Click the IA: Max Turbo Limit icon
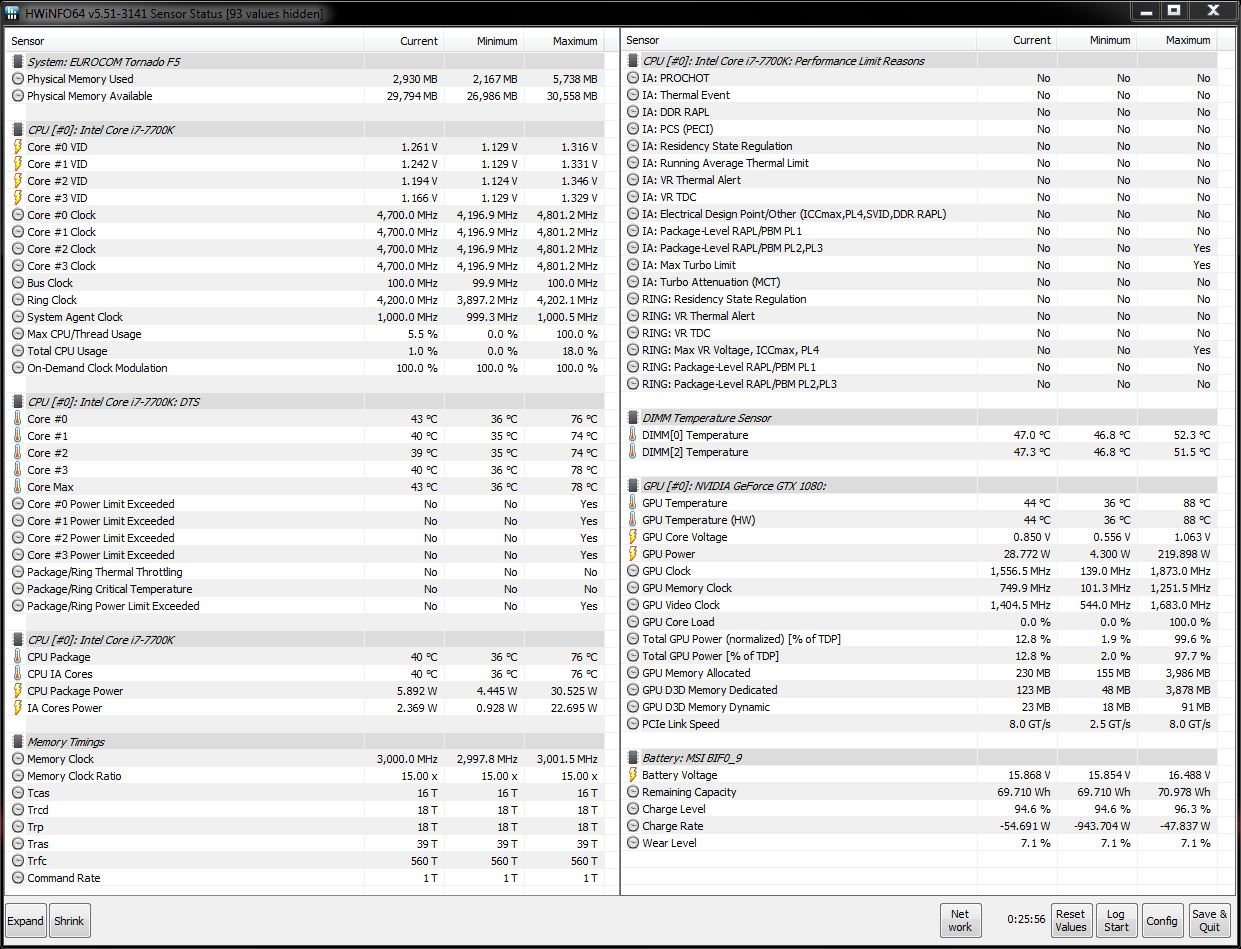This screenshot has width=1241, height=949. 633,265
